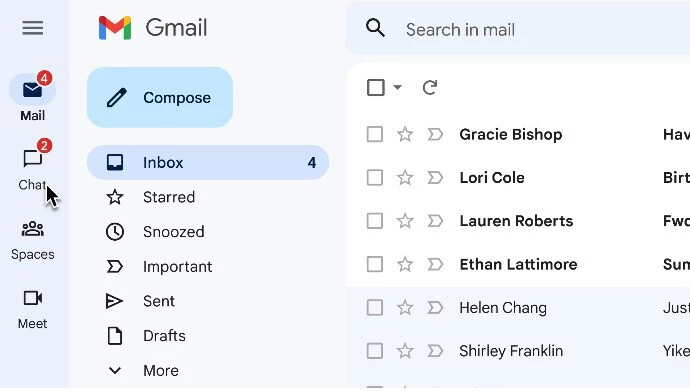Click the refresh icon above the mail list
The image size is (690, 391).
tap(430, 88)
